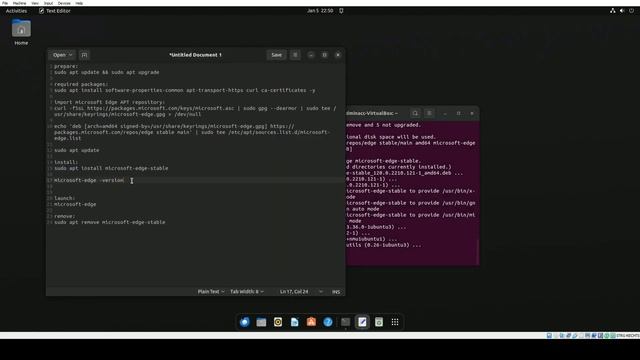Screen dimensions: 640x360
Task: Open the Trash icon in the dock
Action: click(379, 322)
